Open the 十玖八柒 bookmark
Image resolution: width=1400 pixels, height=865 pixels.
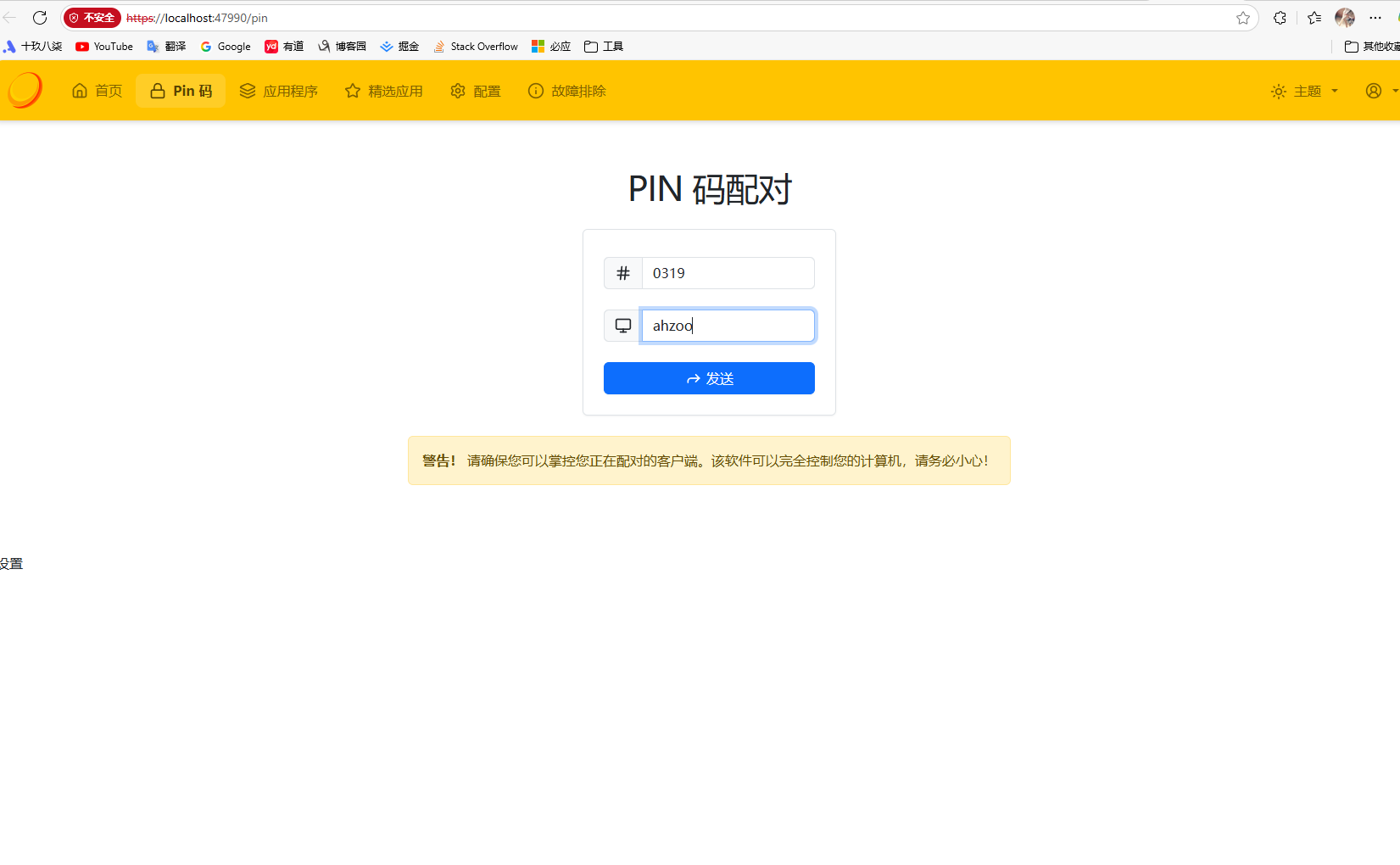[32, 47]
